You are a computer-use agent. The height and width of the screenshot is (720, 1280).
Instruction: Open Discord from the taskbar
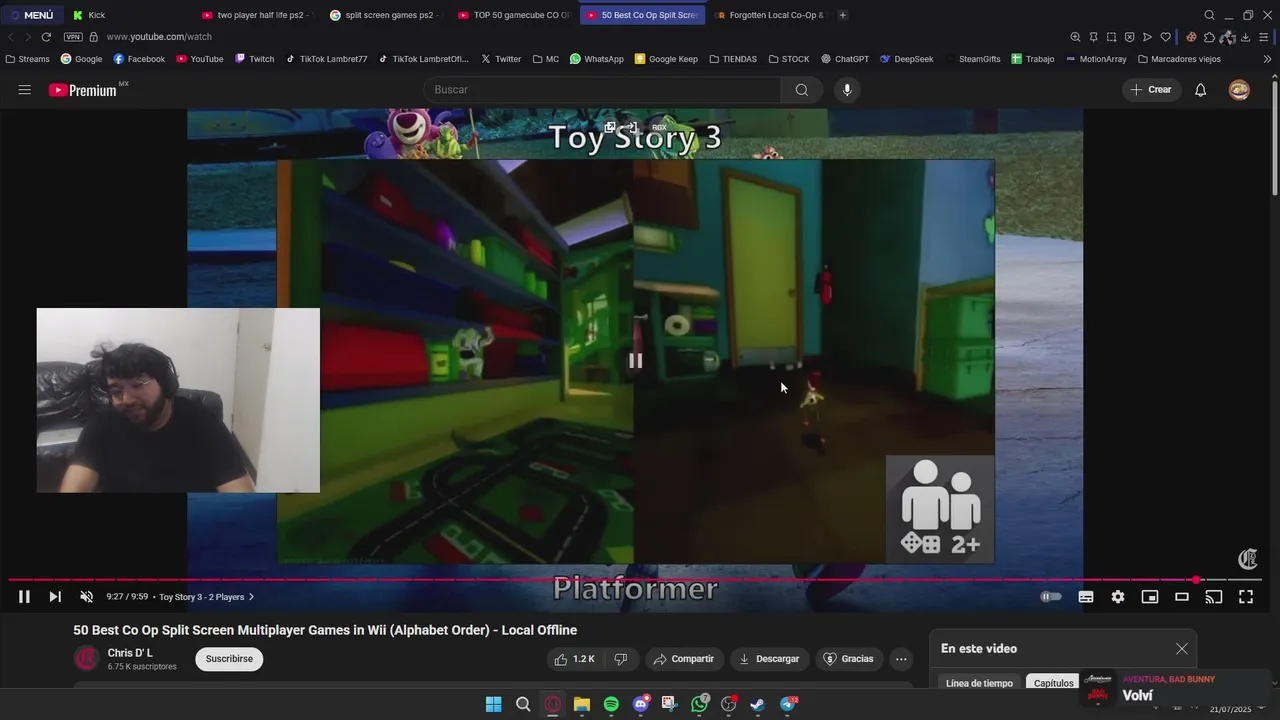(641, 704)
